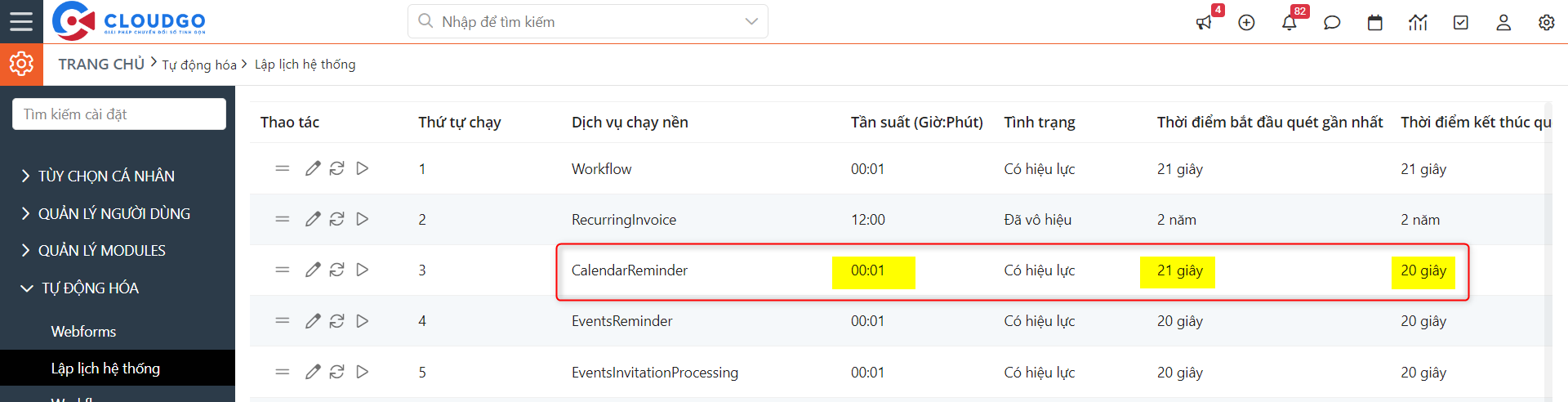Click the announcements megaphone icon
The image size is (1568, 402).
pos(1204,23)
